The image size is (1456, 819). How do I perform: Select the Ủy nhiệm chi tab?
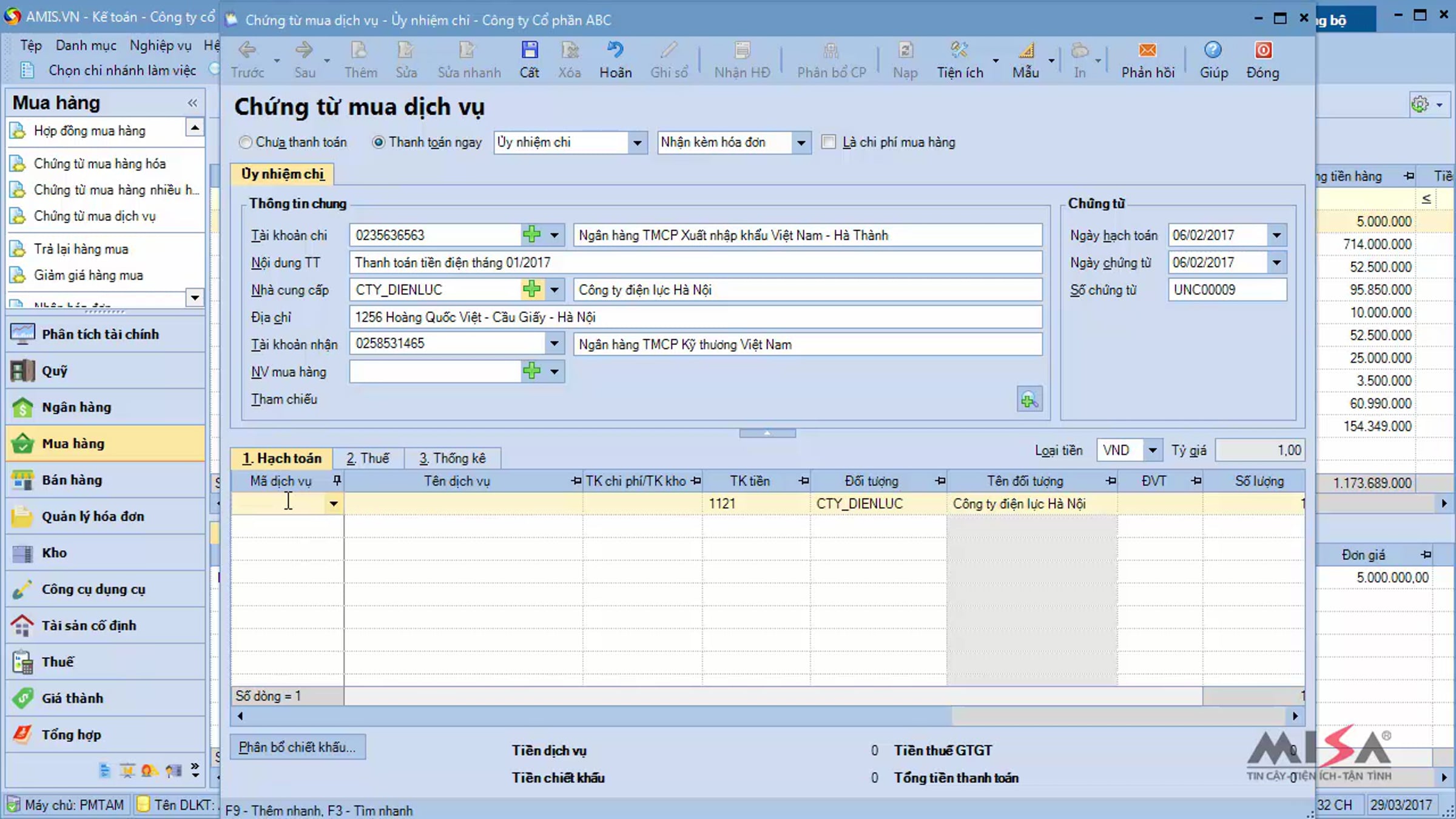pyautogui.click(x=283, y=174)
